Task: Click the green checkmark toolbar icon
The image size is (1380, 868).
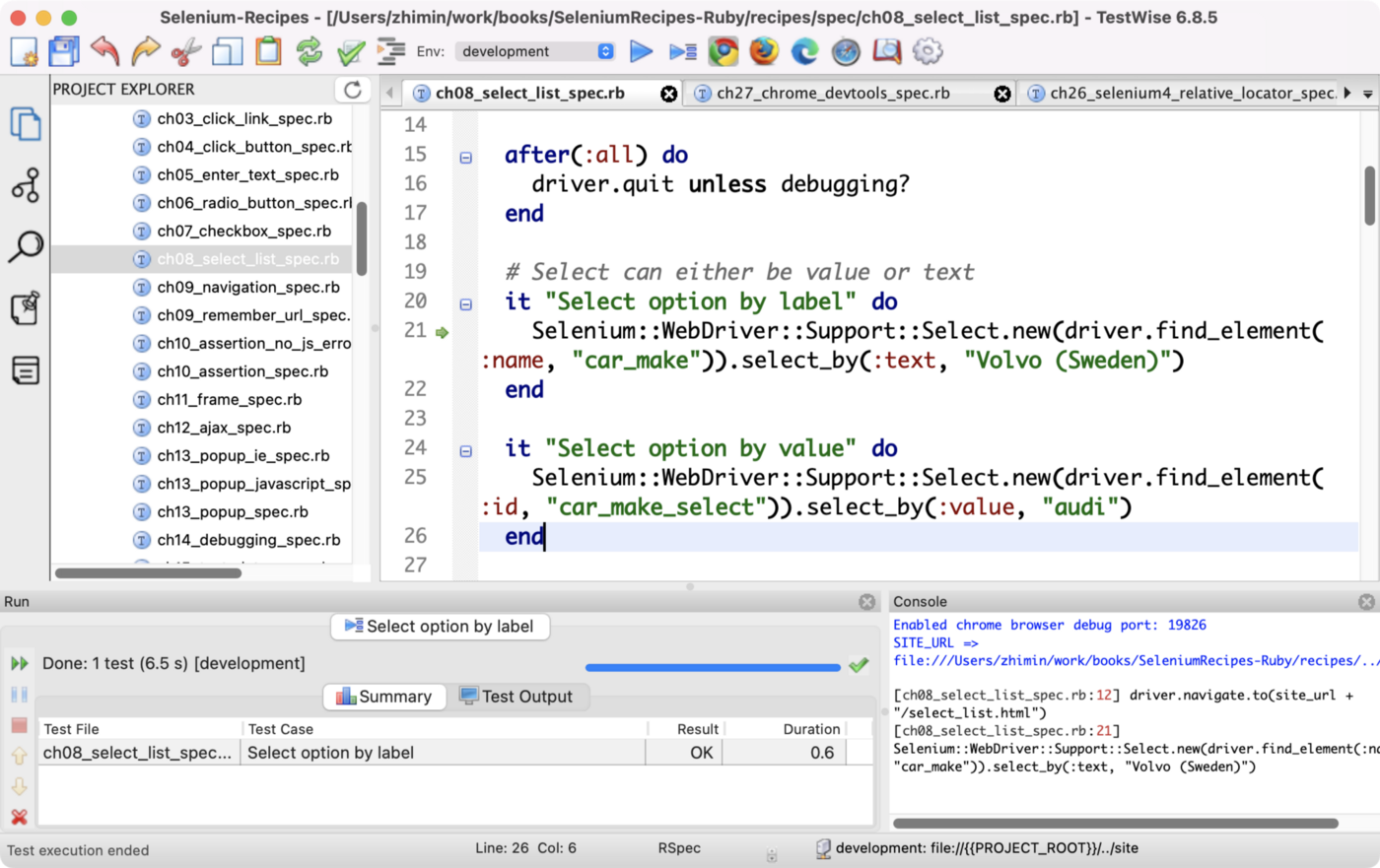Action: click(x=351, y=51)
